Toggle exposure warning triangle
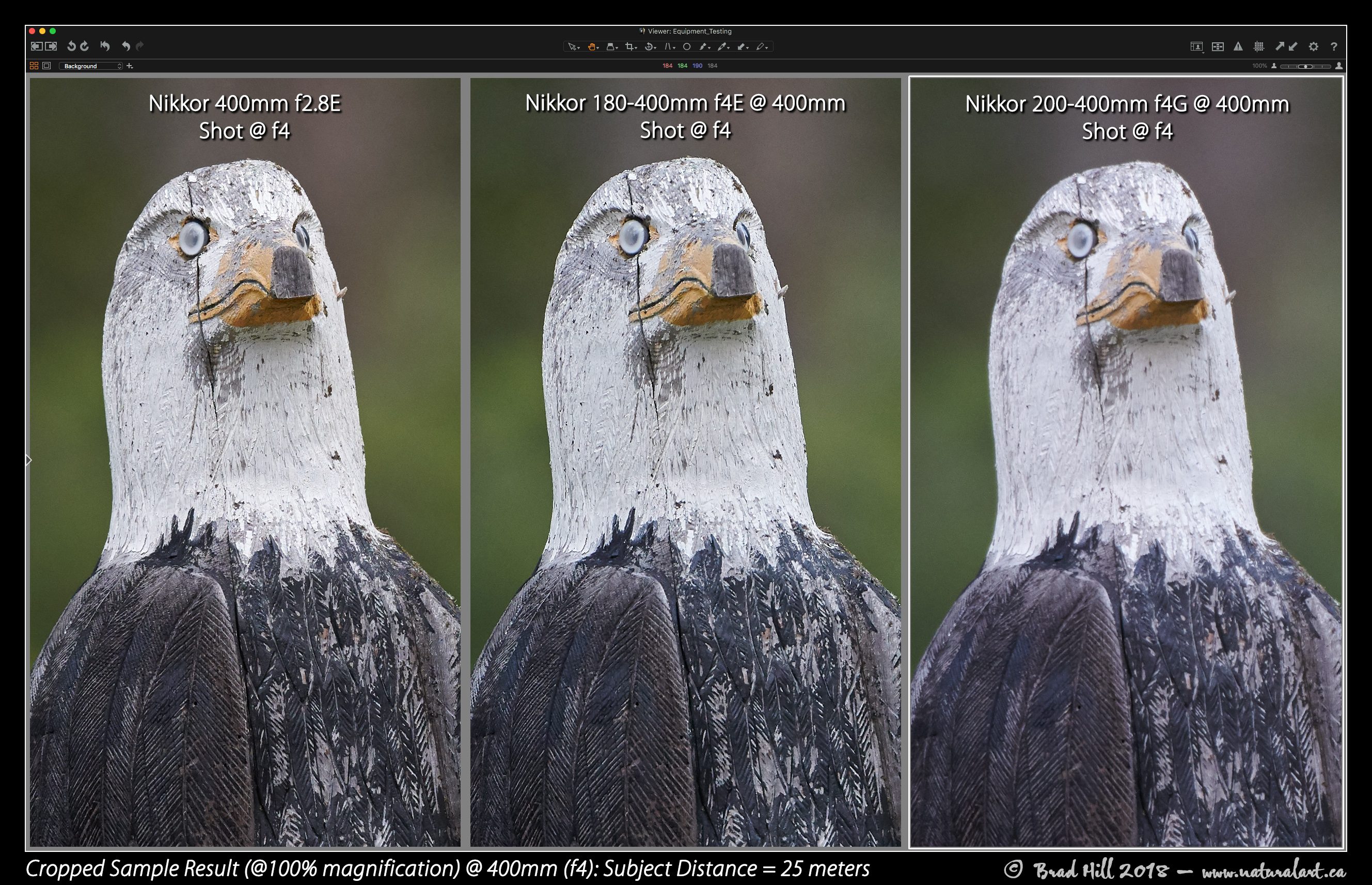The image size is (1372, 885). [x=1238, y=46]
